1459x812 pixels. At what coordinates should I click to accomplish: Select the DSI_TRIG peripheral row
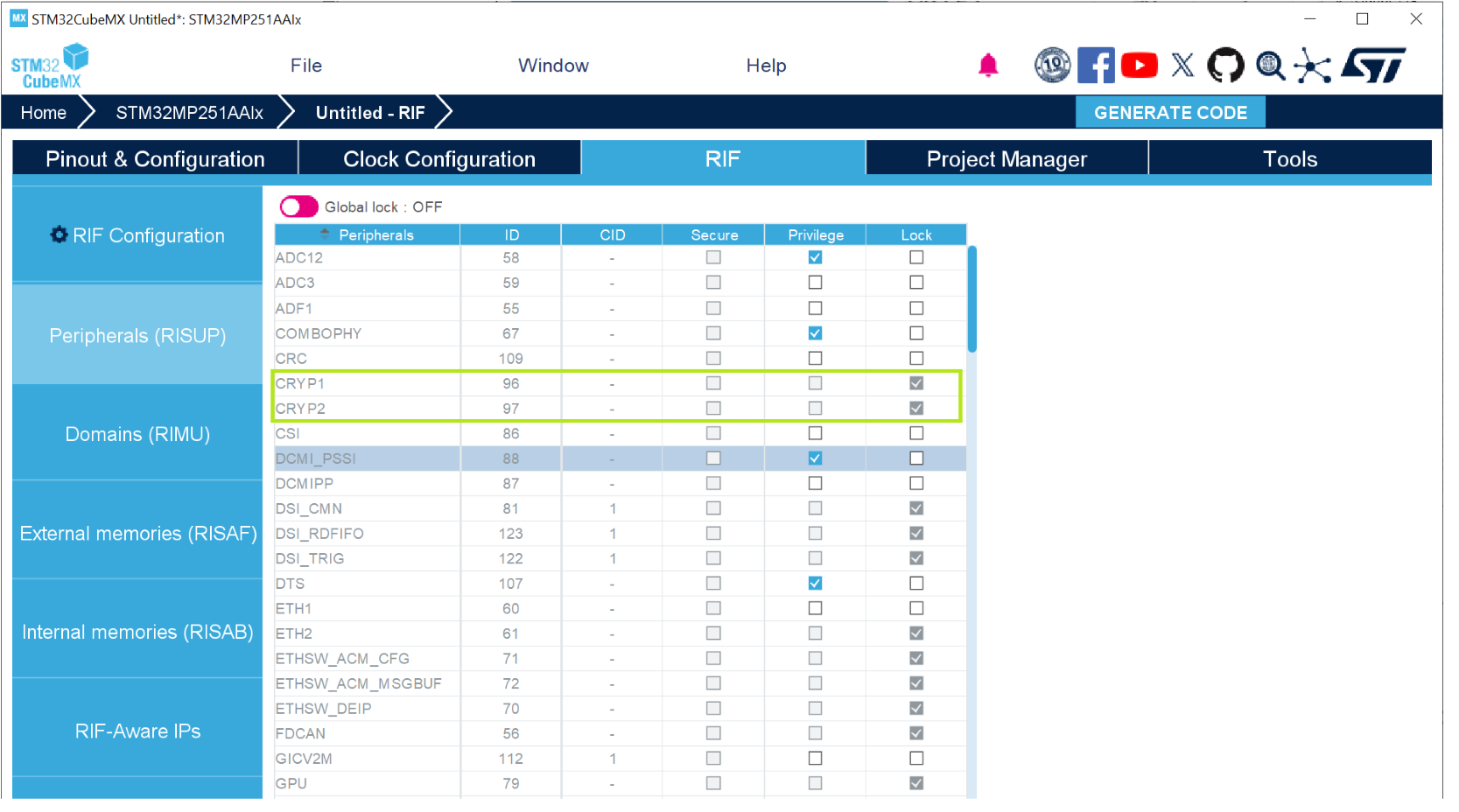(x=621, y=558)
